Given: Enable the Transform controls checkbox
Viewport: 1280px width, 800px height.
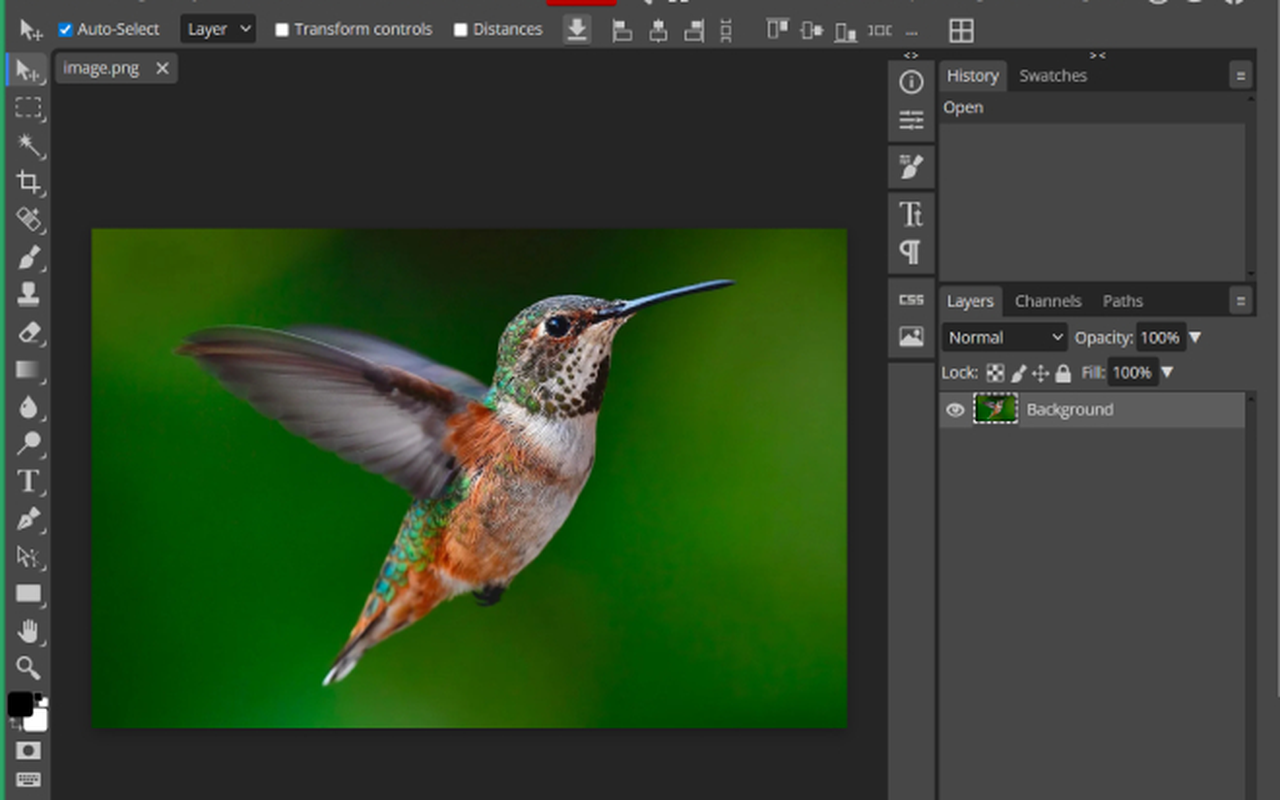Looking at the screenshot, I should click(x=282, y=30).
